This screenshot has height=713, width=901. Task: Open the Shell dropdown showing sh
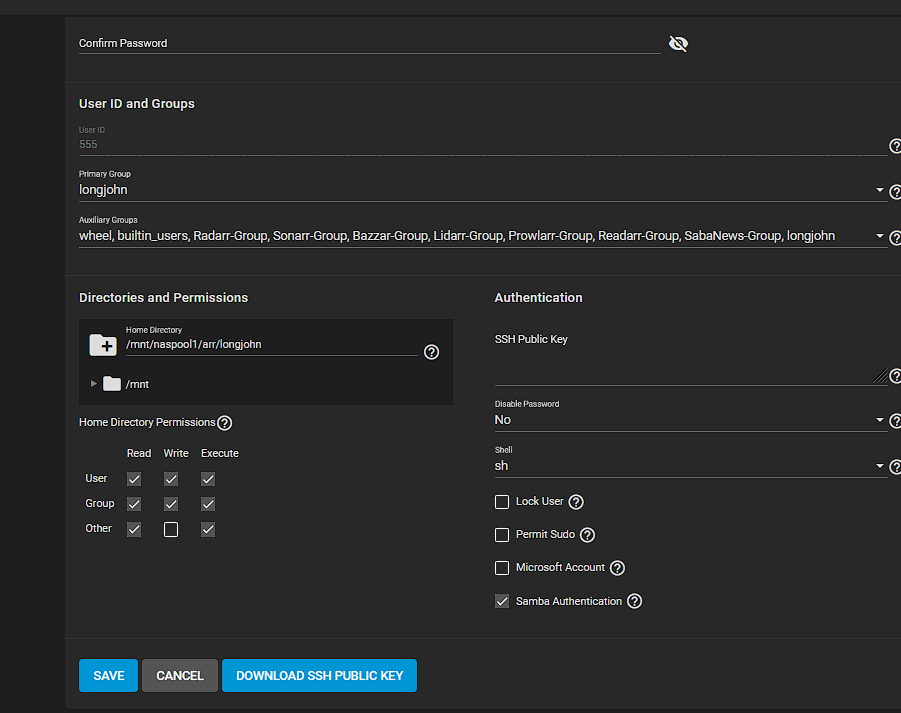690,466
